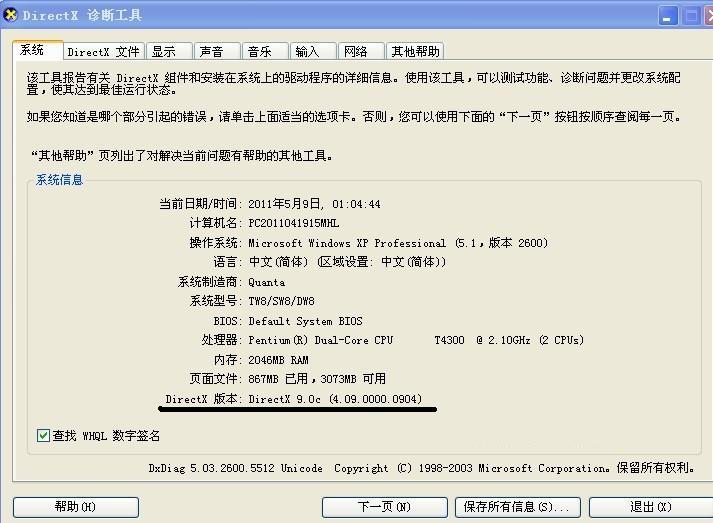Click the 退出(X) button
Screen dimensions: 713x523
point(651,507)
